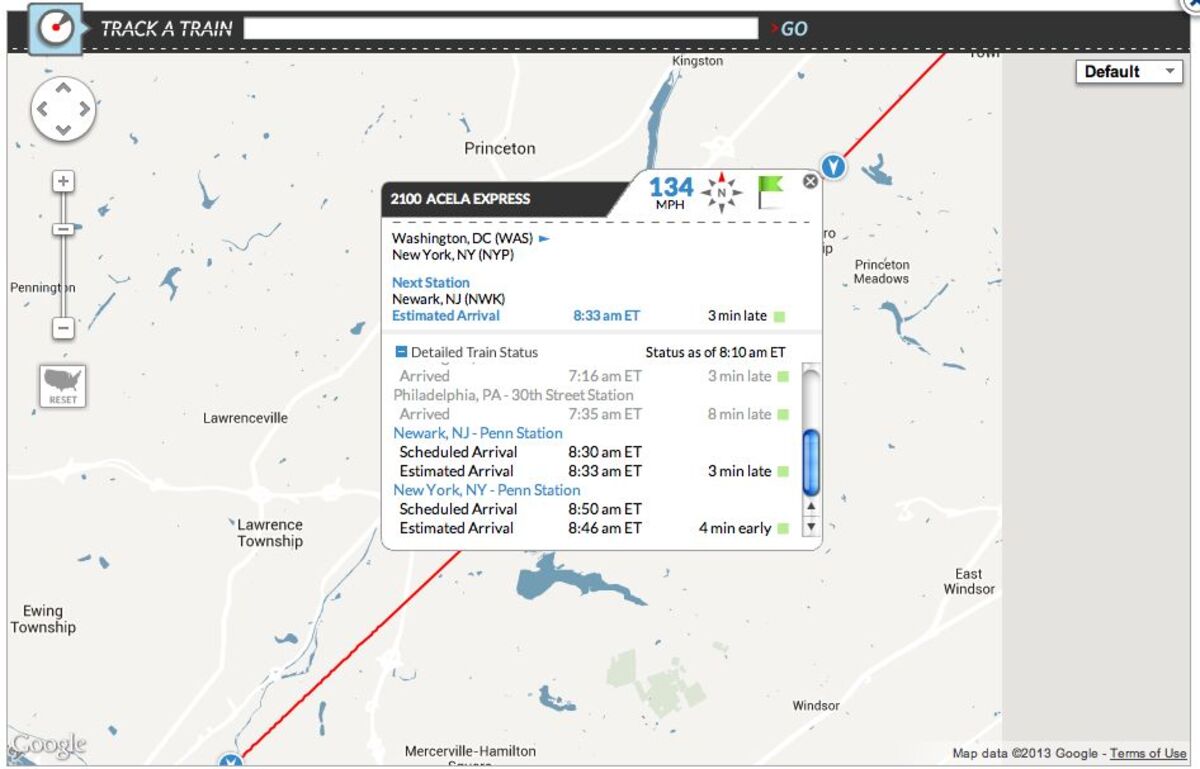Zoom in with the plus button
Screen dimensions: 1200x769
63,181
